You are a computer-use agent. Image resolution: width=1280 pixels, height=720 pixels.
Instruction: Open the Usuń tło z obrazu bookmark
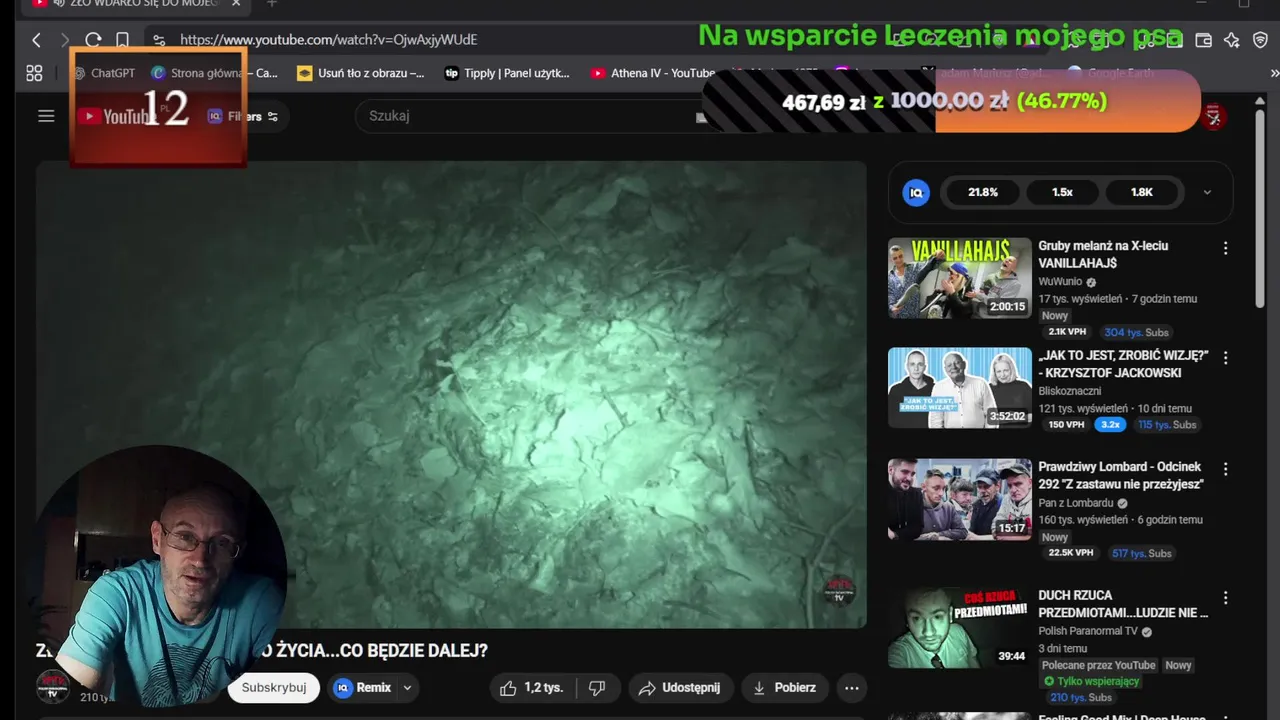tap(360, 73)
